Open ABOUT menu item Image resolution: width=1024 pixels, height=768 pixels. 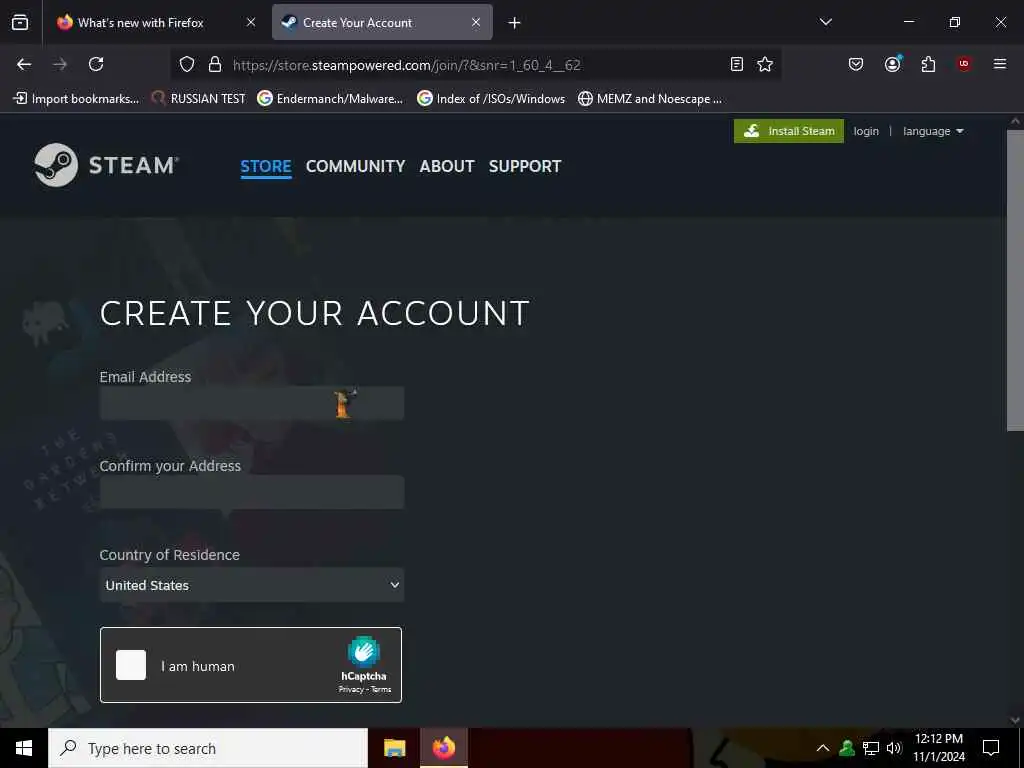[x=447, y=167]
